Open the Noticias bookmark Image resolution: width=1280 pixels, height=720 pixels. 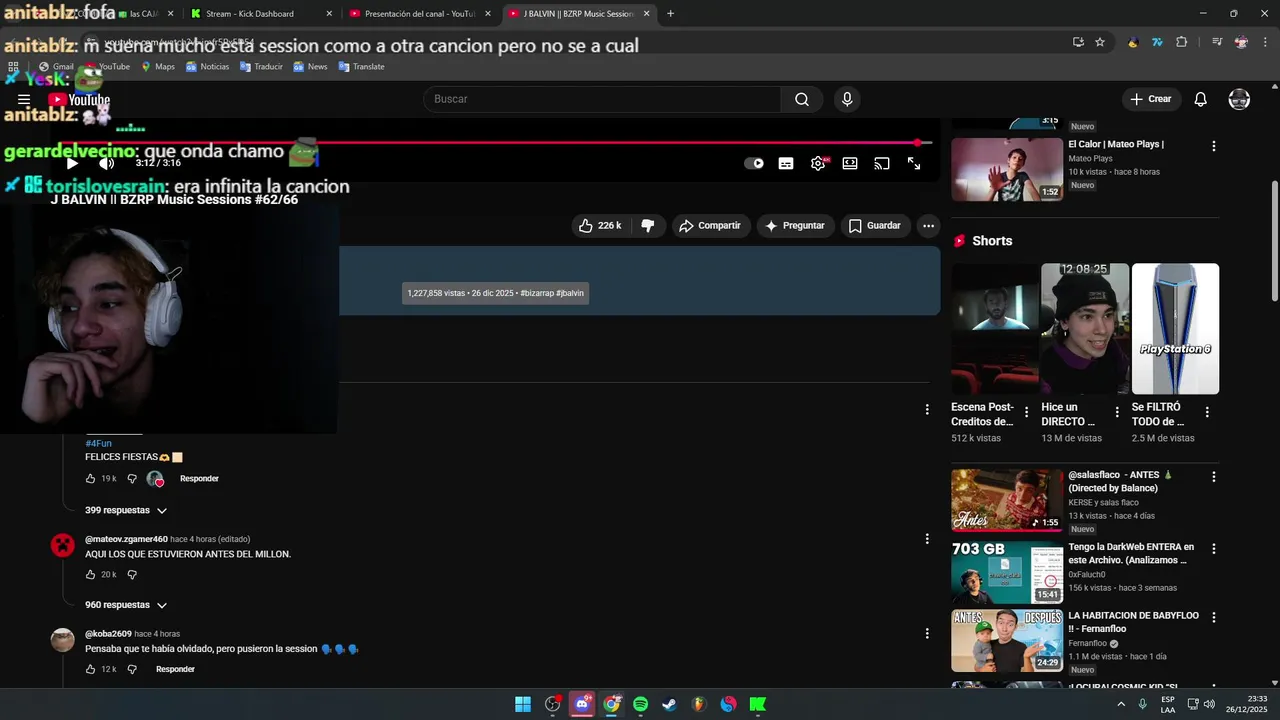[207, 67]
